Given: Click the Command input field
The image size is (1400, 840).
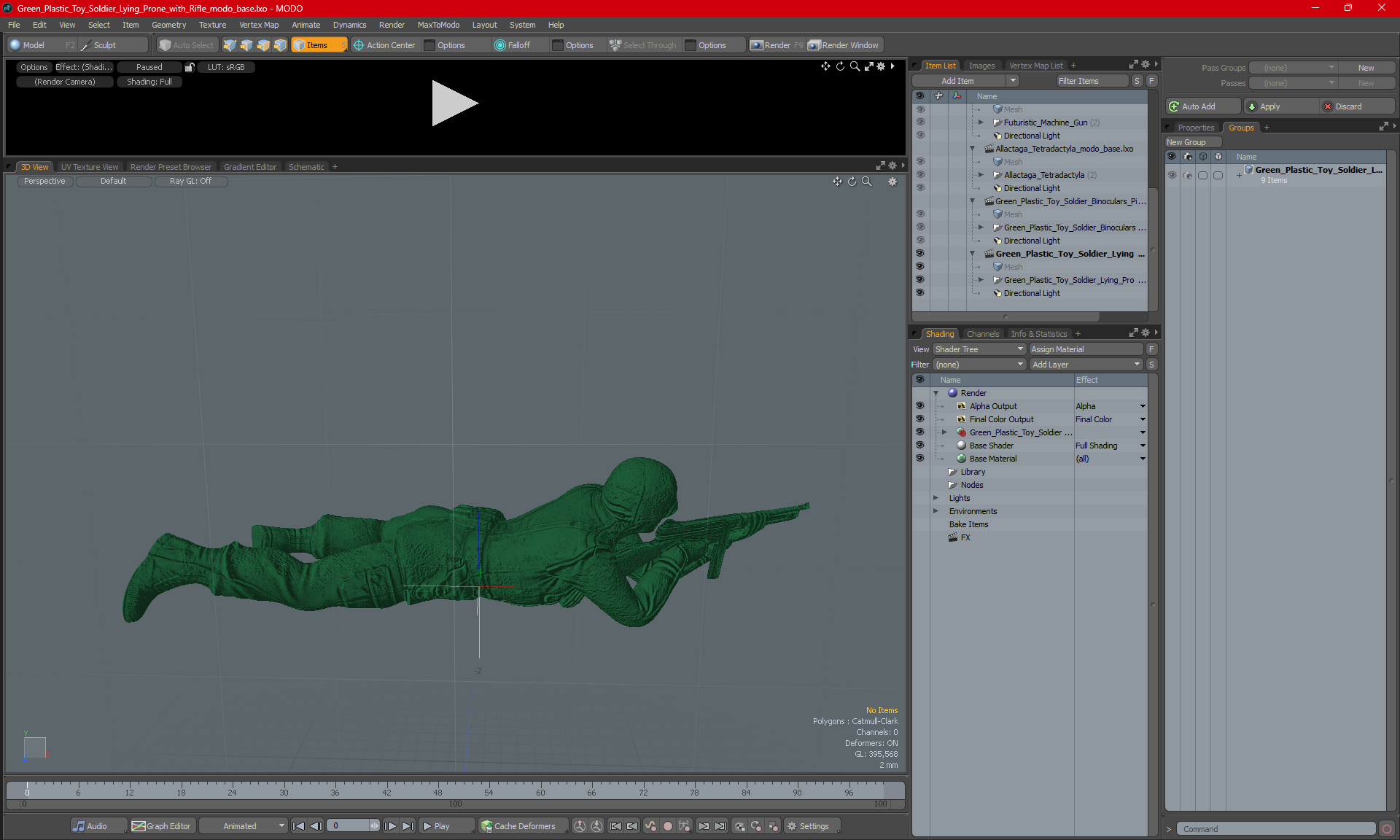Looking at the screenshot, I should coord(1276,829).
